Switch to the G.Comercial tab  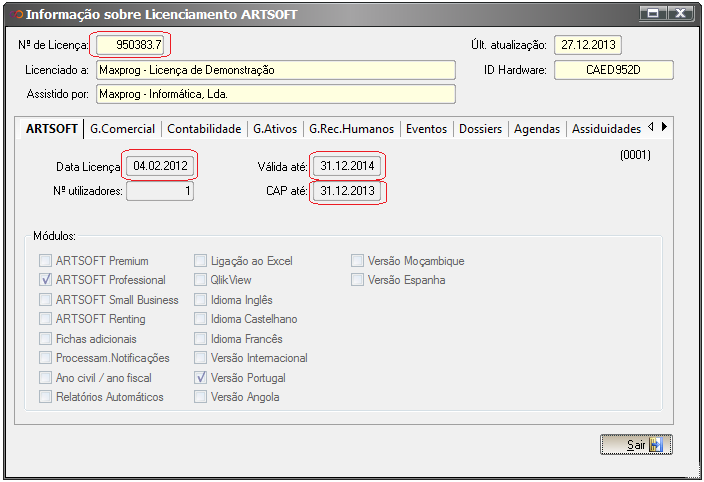tap(121, 129)
